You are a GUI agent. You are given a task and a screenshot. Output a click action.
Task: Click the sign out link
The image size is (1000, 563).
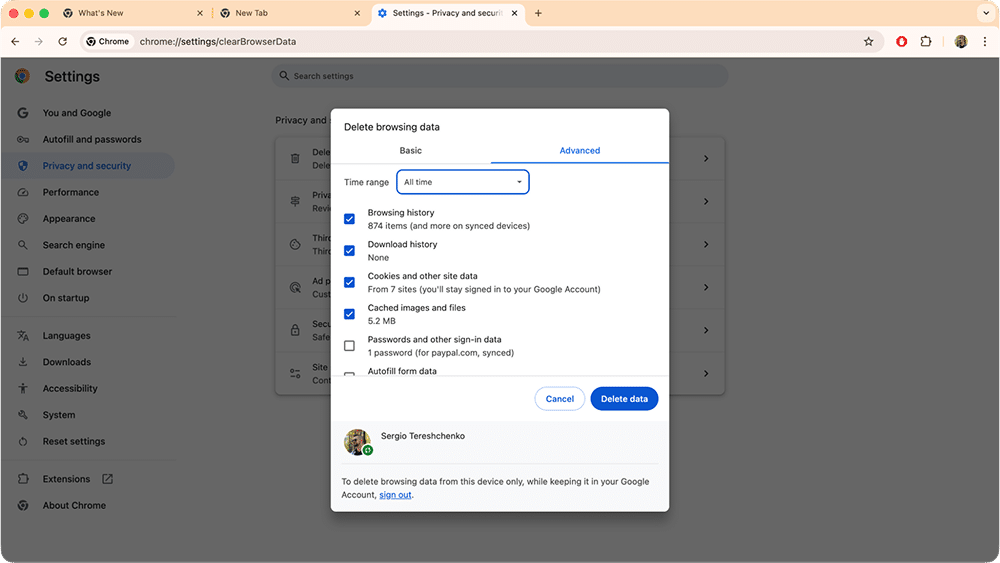click(x=395, y=495)
